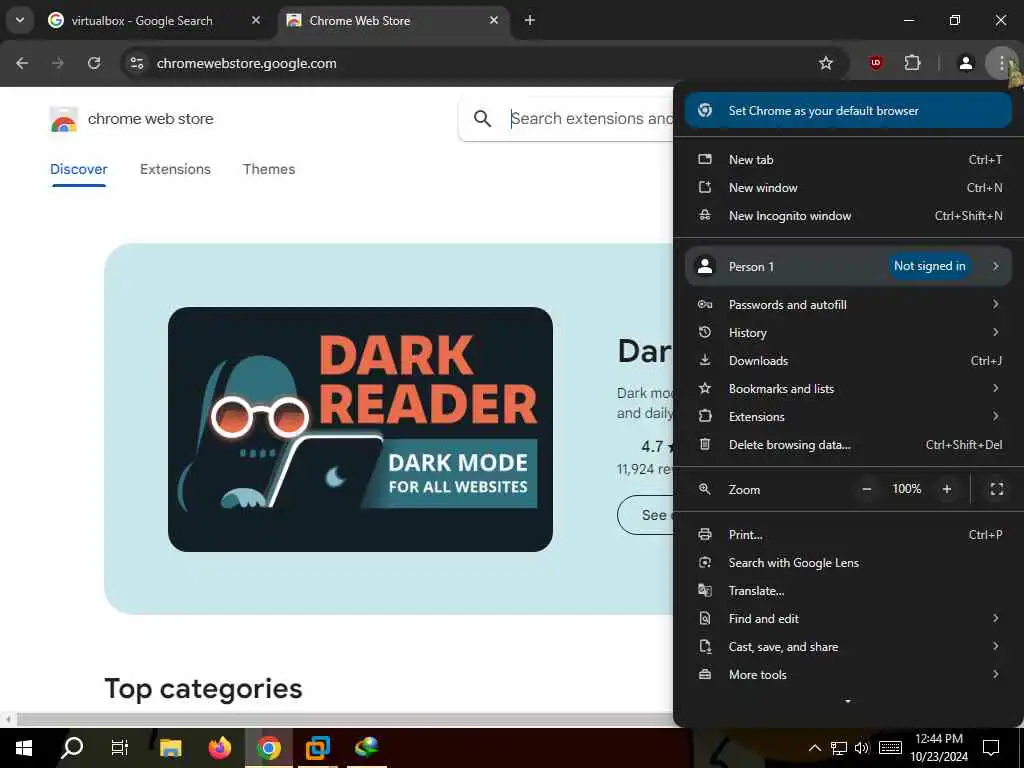Switch to the Themes store tab
The height and width of the screenshot is (768, 1024).
pyautogui.click(x=269, y=169)
